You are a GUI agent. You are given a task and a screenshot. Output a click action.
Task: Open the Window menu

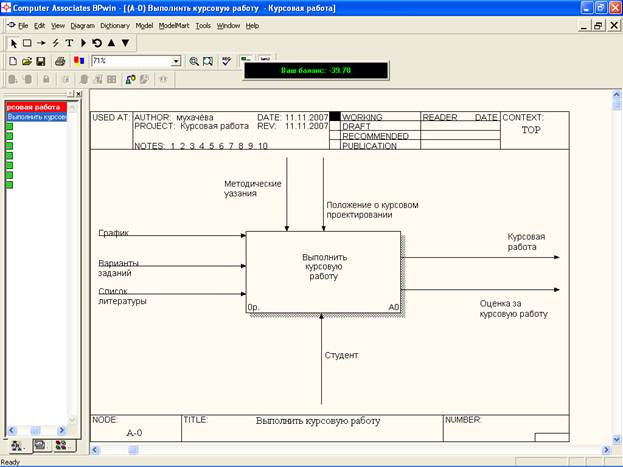228,26
